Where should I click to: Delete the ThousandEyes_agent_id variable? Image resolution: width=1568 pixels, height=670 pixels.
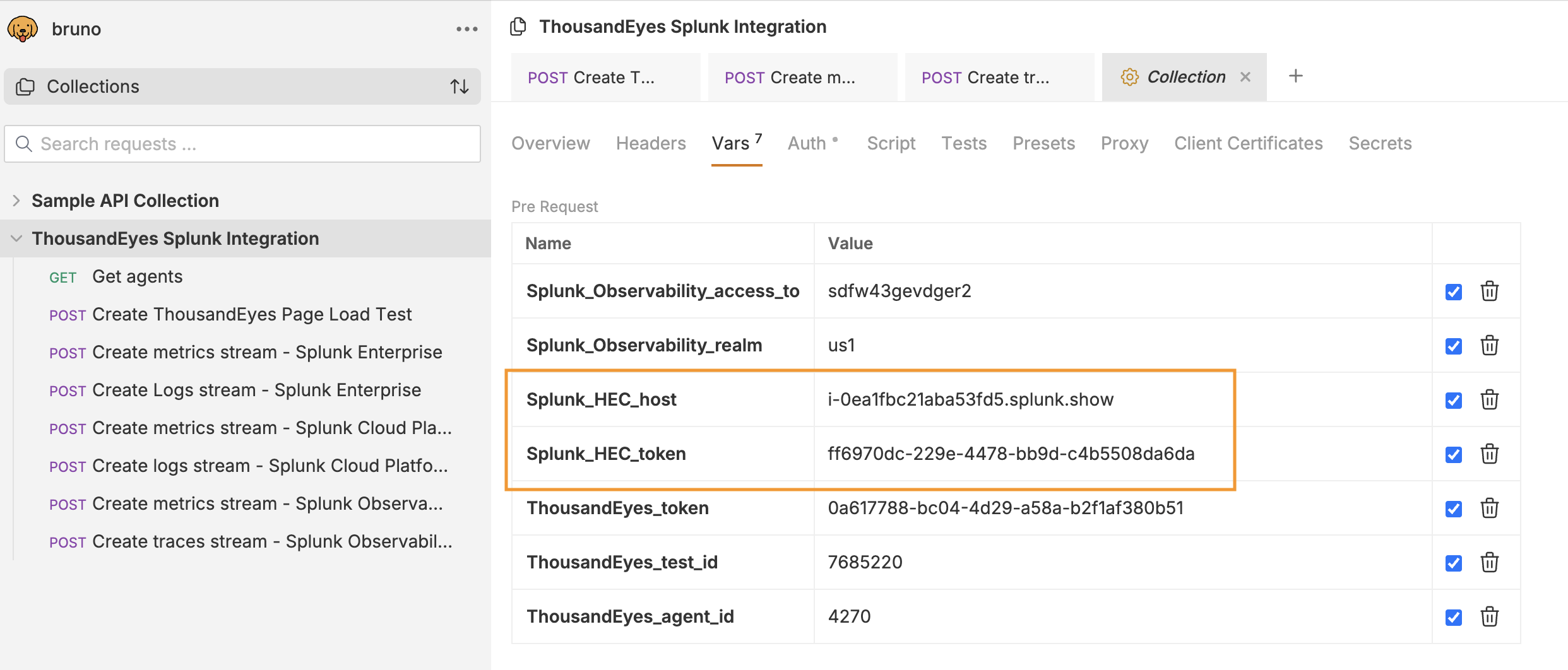pos(1489,617)
